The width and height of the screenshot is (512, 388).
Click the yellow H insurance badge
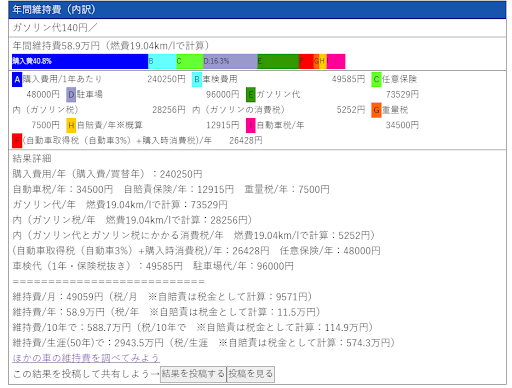[71, 125]
